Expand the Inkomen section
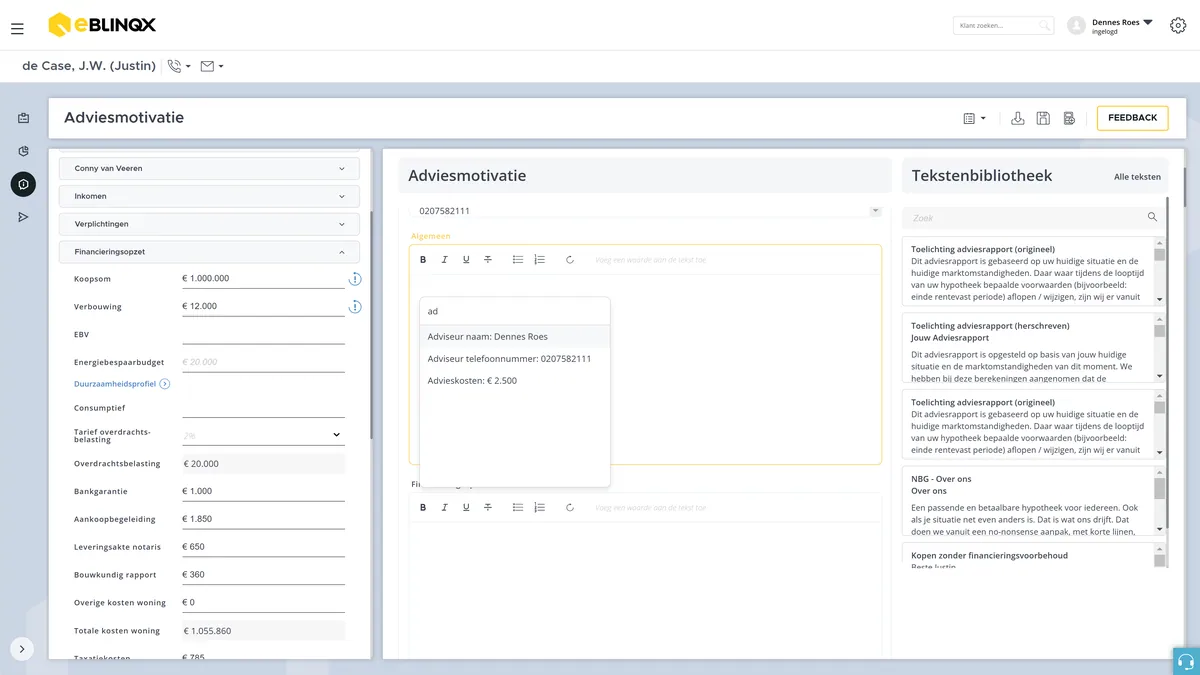 coord(209,196)
